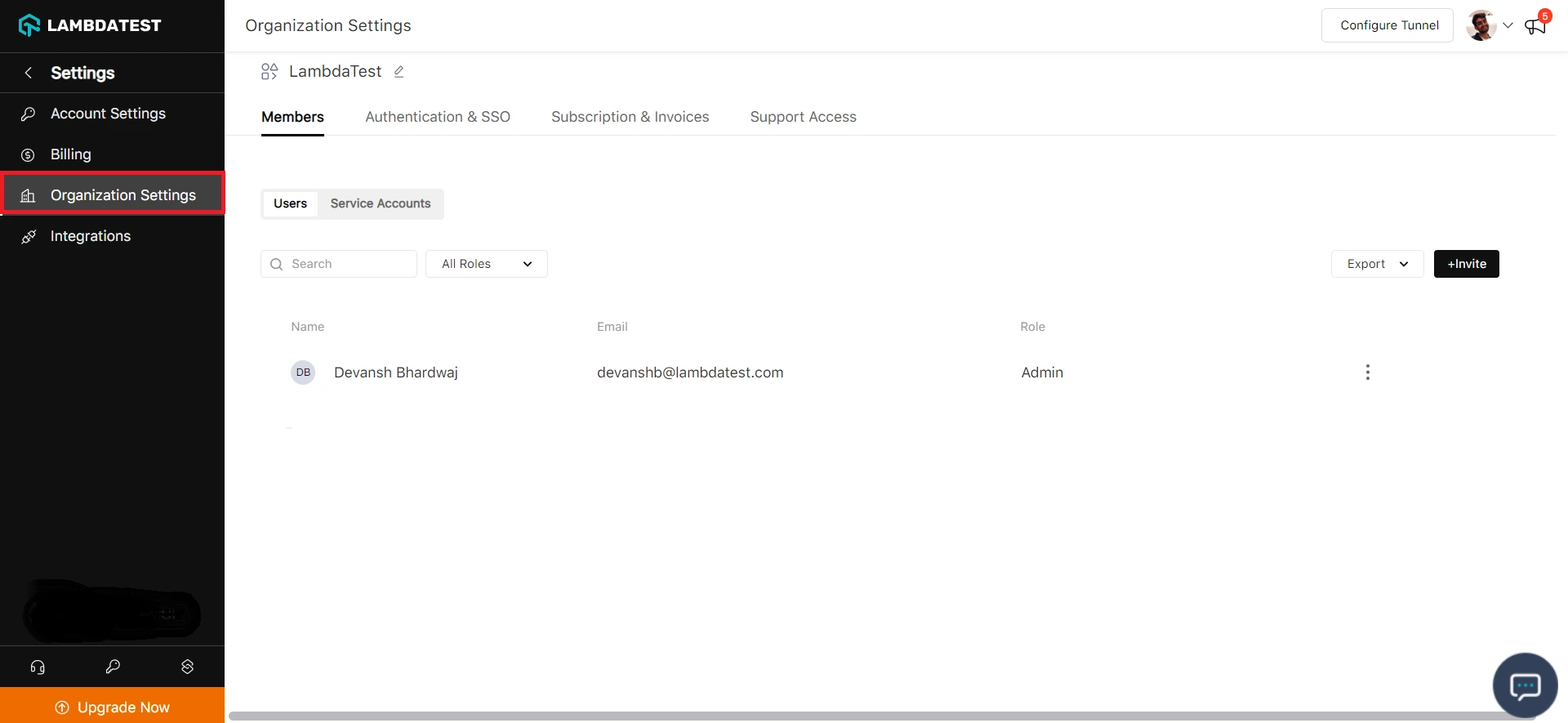1568x723 pixels.
Task: Switch to Service Accounts toggle
Action: point(380,203)
